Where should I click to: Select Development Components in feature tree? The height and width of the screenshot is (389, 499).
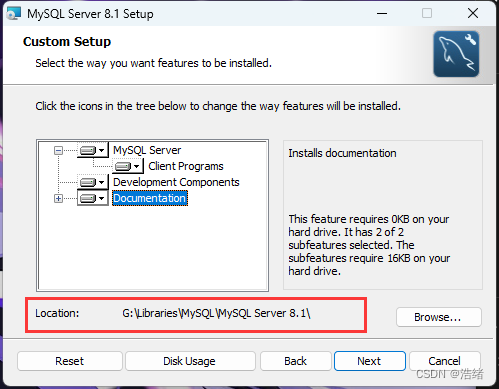click(x=176, y=182)
